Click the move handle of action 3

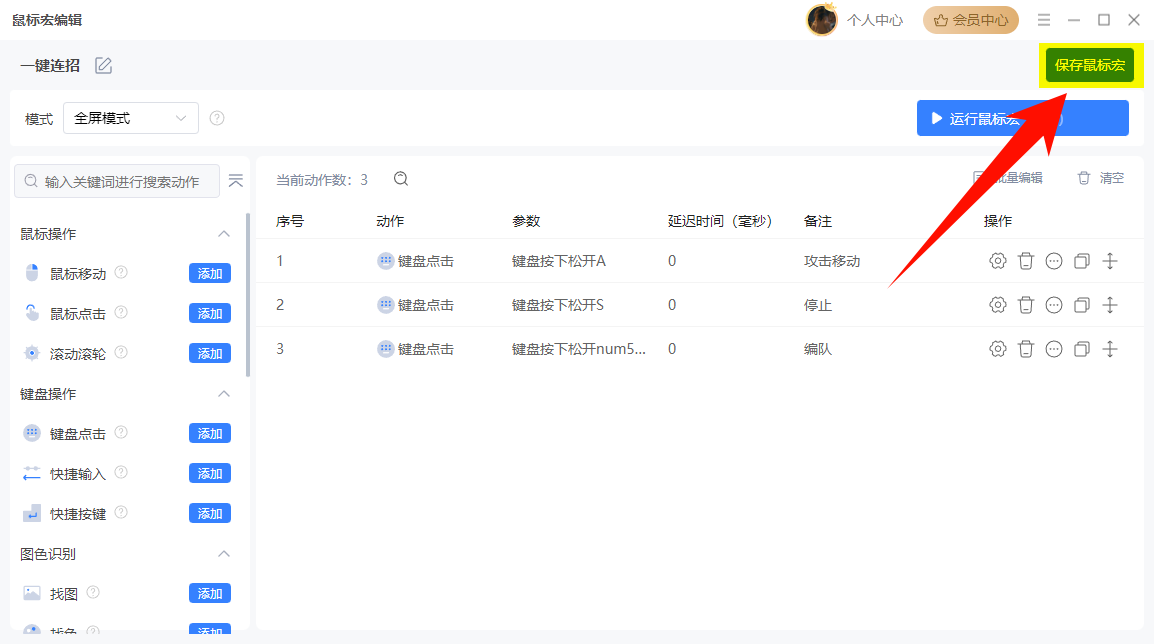(x=1110, y=348)
